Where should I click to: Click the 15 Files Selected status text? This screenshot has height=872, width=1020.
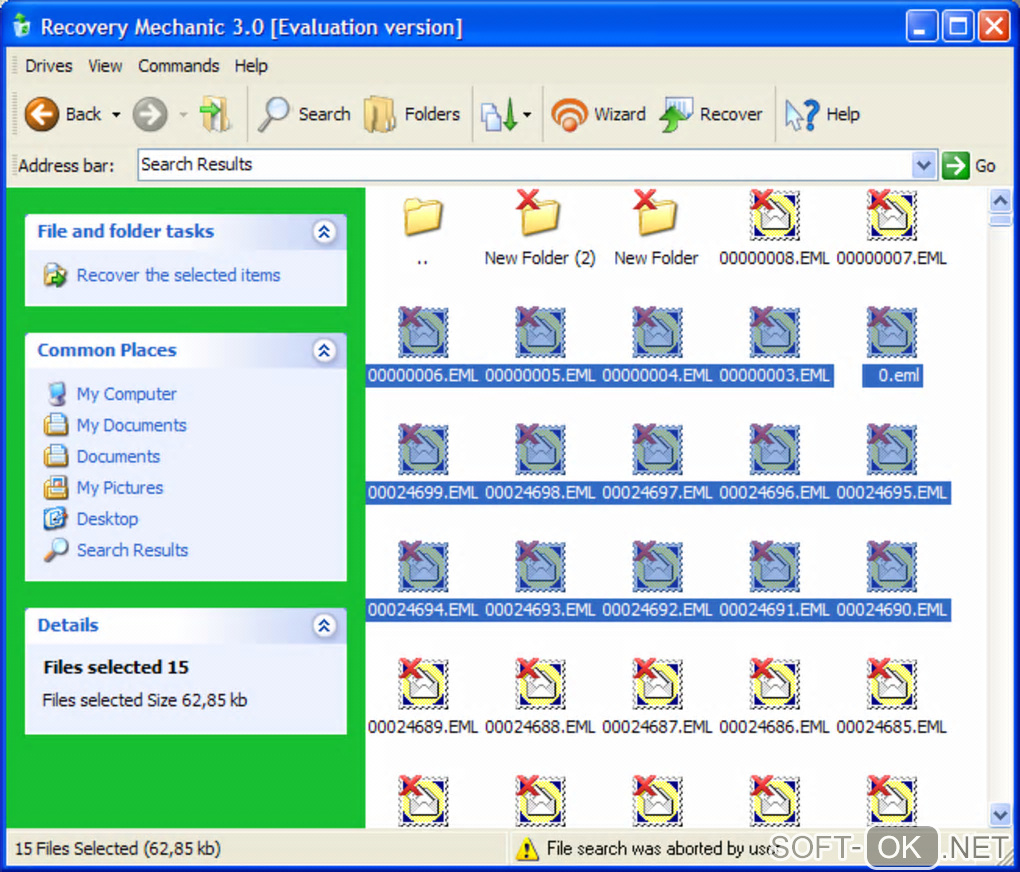(x=118, y=849)
